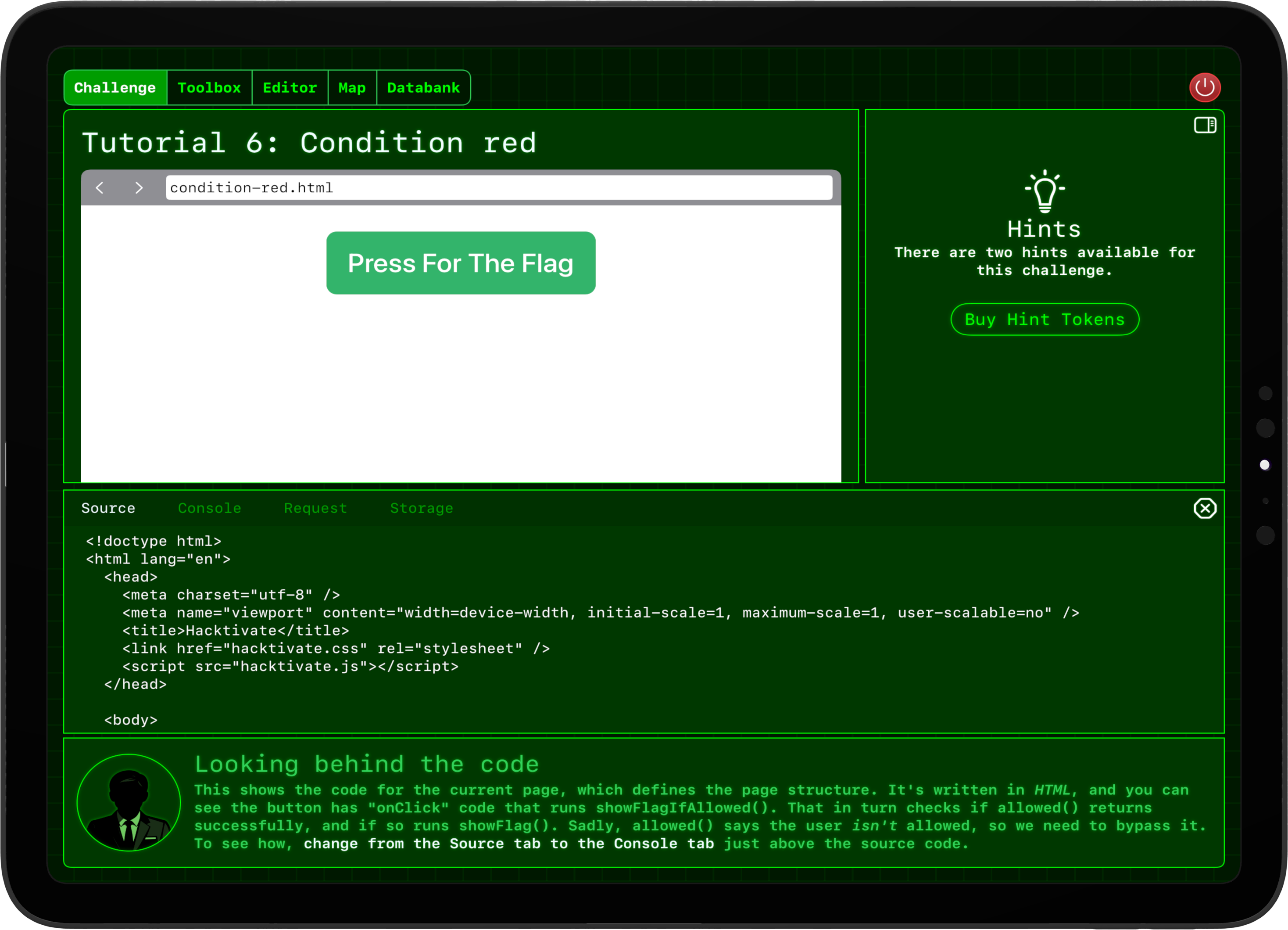
Task: Open the Request tab
Action: click(x=315, y=508)
